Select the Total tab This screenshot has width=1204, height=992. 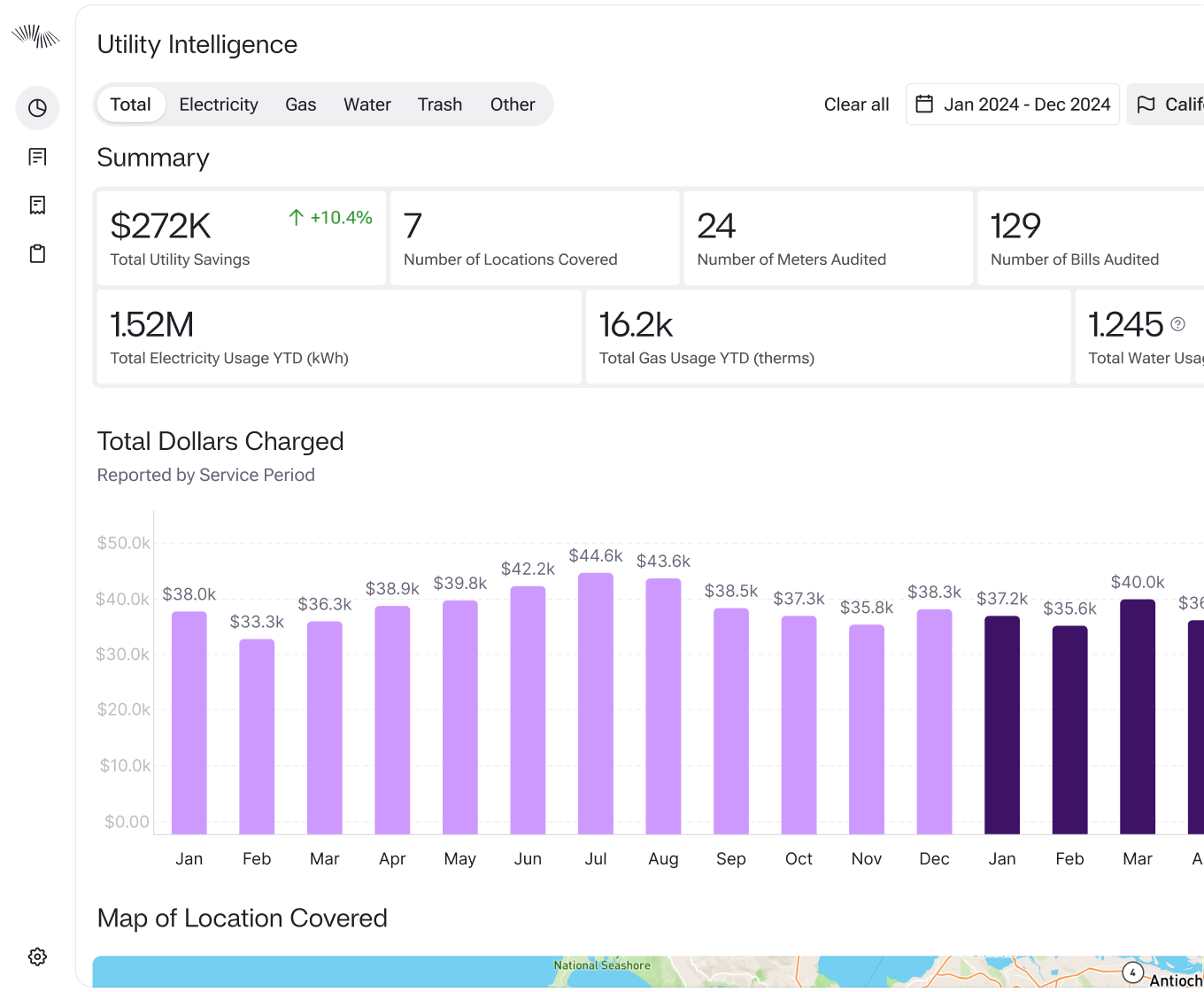[x=130, y=105]
